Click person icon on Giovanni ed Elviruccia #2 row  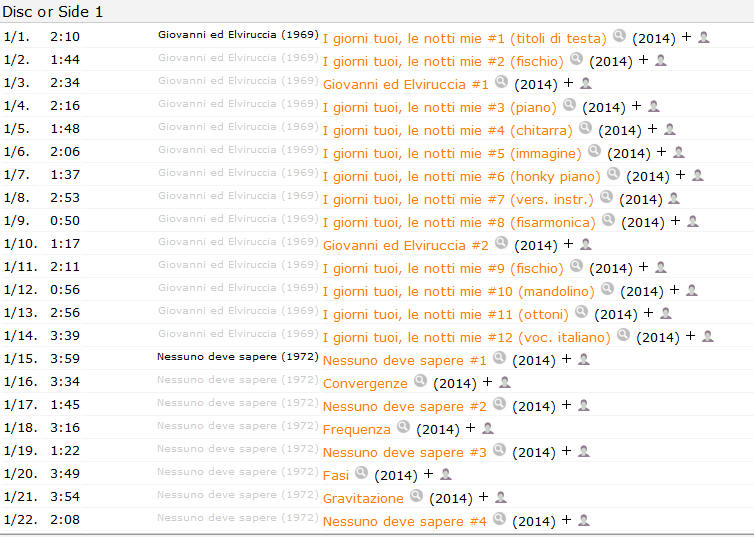pyautogui.click(x=585, y=244)
